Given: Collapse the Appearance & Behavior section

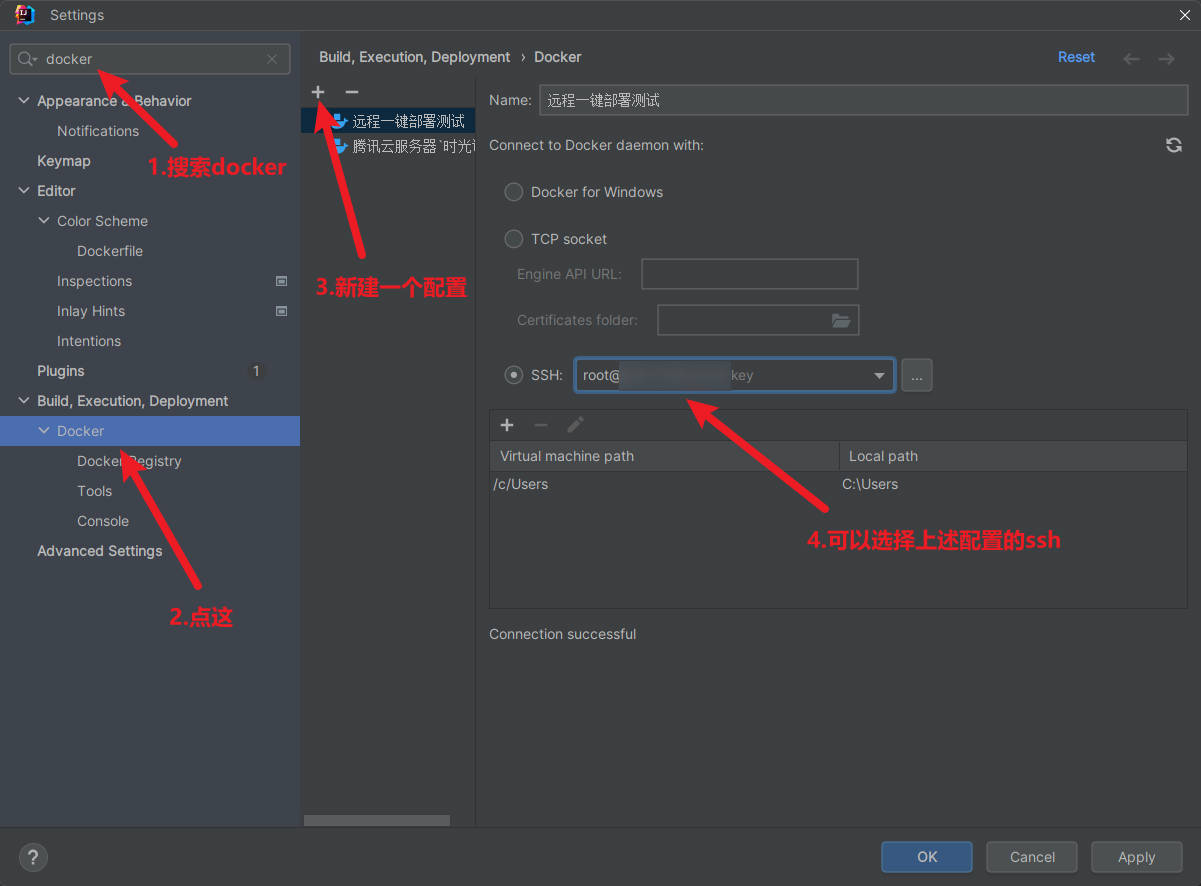Looking at the screenshot, I should click(24, 101).
